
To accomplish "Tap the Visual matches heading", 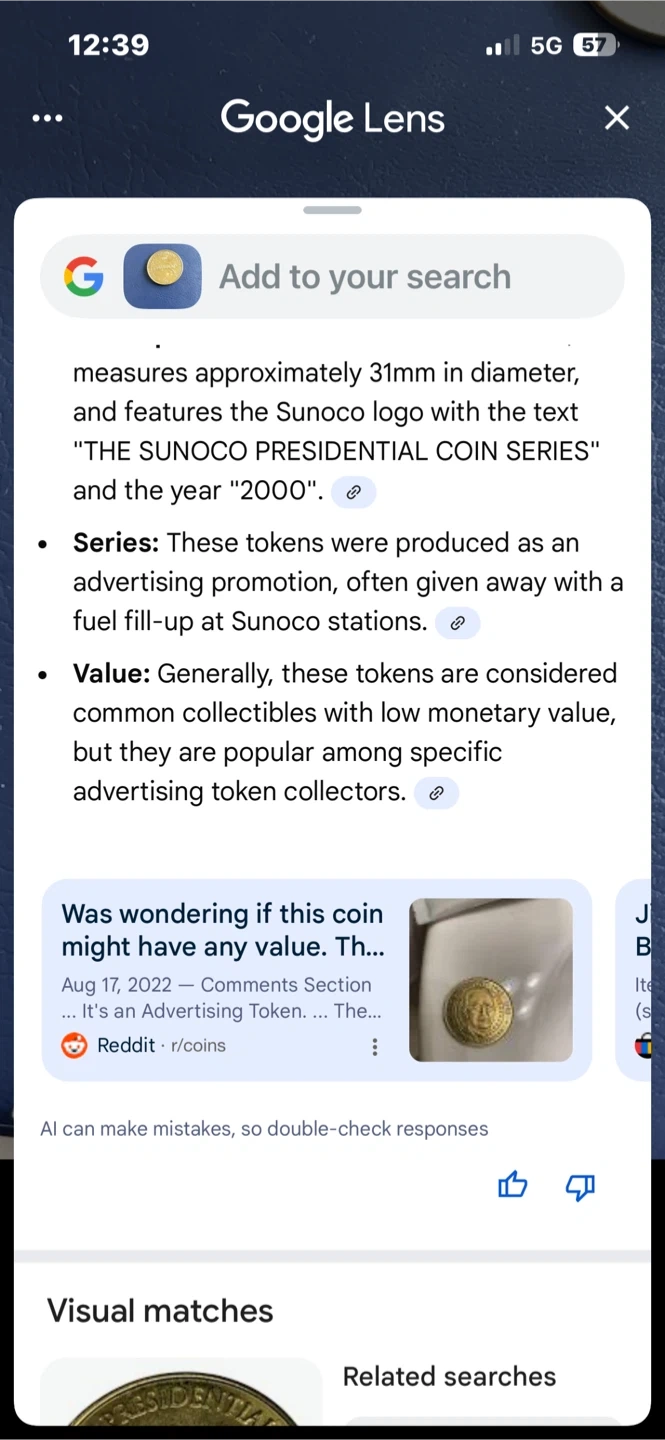I will pos(160,1311).
